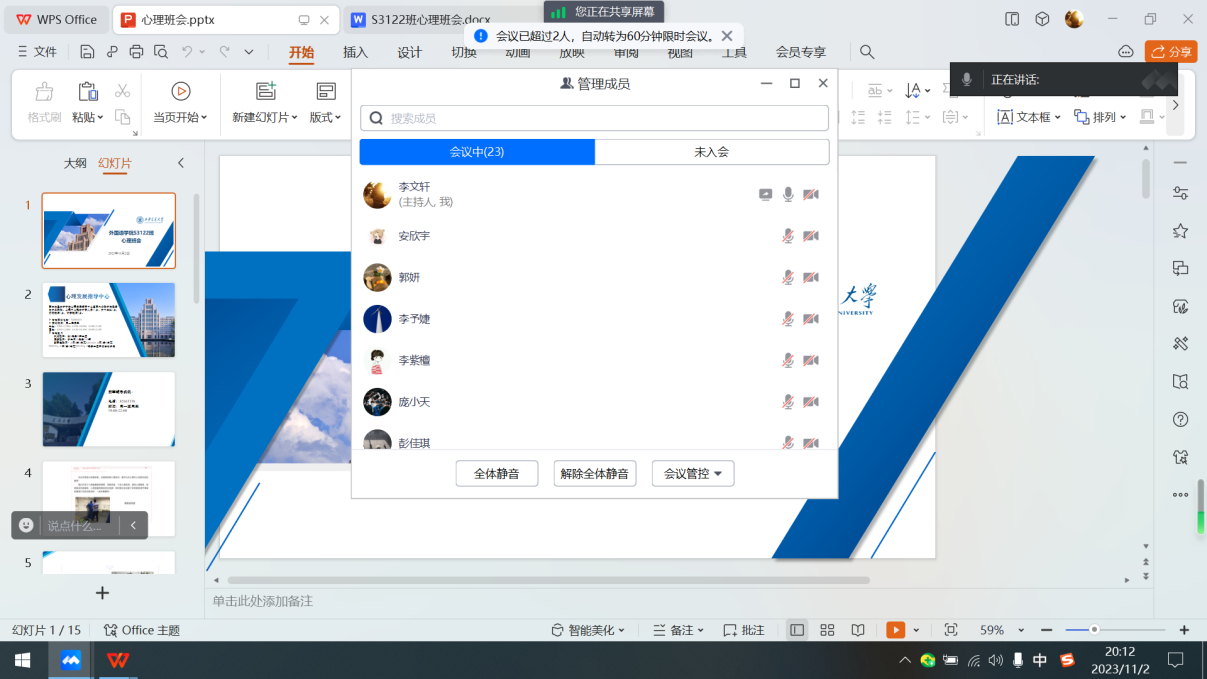The height and width of the screenshot is (679, 1207).
Task: Expand the 会议管控 dropdown
Action: pos(693,474)
